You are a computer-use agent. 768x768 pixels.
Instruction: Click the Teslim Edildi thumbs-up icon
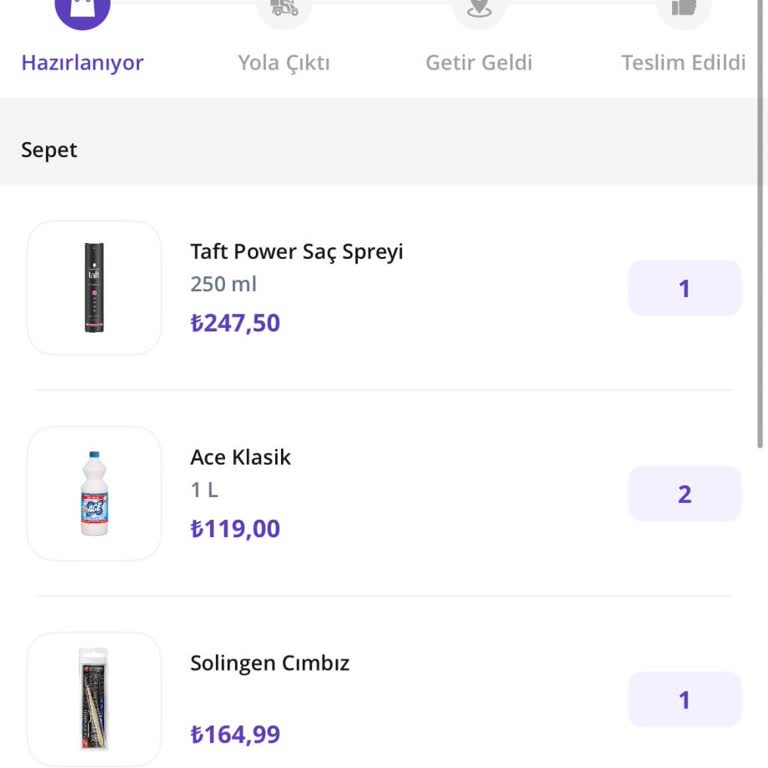(x=683, y=8)
